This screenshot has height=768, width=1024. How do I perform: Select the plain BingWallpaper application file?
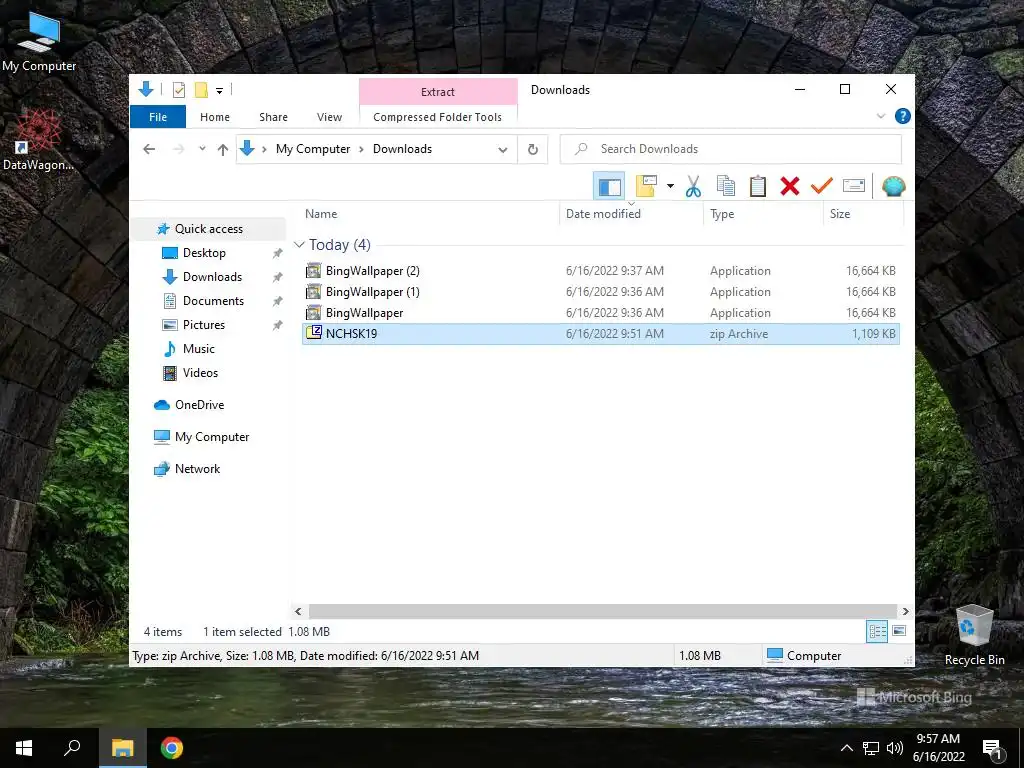(x=600, y=312)
